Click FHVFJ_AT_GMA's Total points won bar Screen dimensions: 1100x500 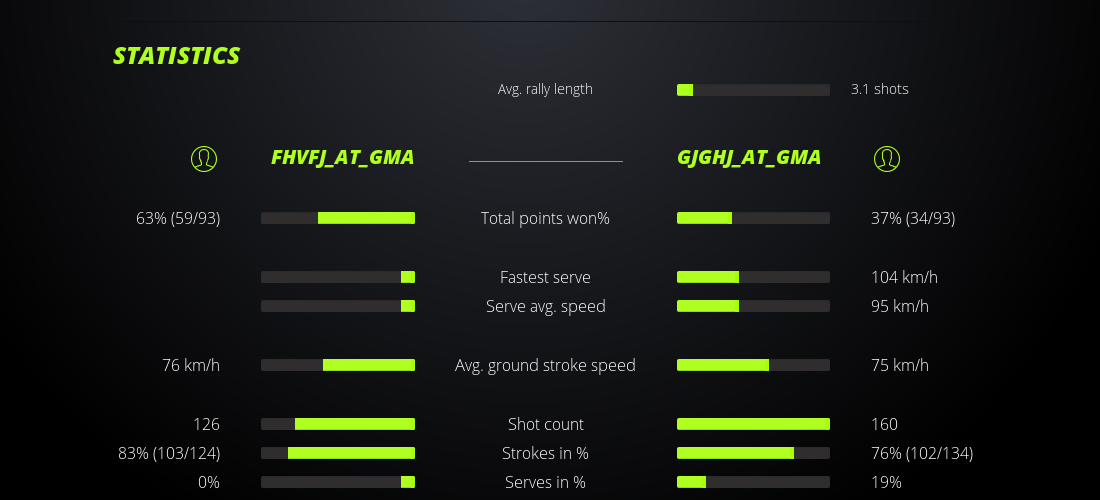(338, 218)
